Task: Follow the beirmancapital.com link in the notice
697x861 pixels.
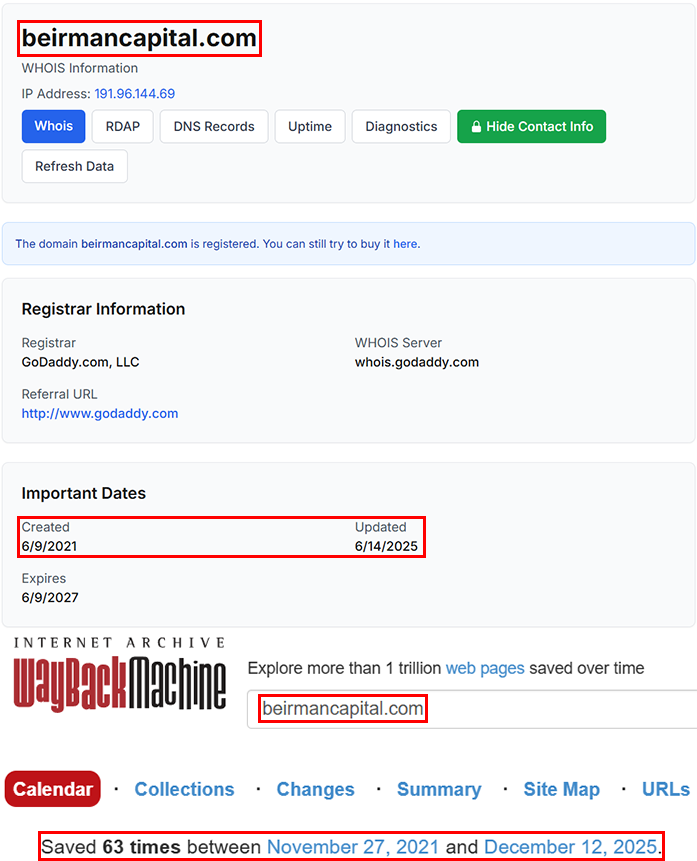Action: (134, 244)
